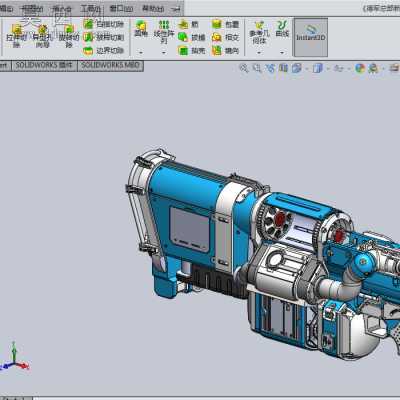
Task: Click the XYZ coordinate triad
Action: (x=14, y=357)
